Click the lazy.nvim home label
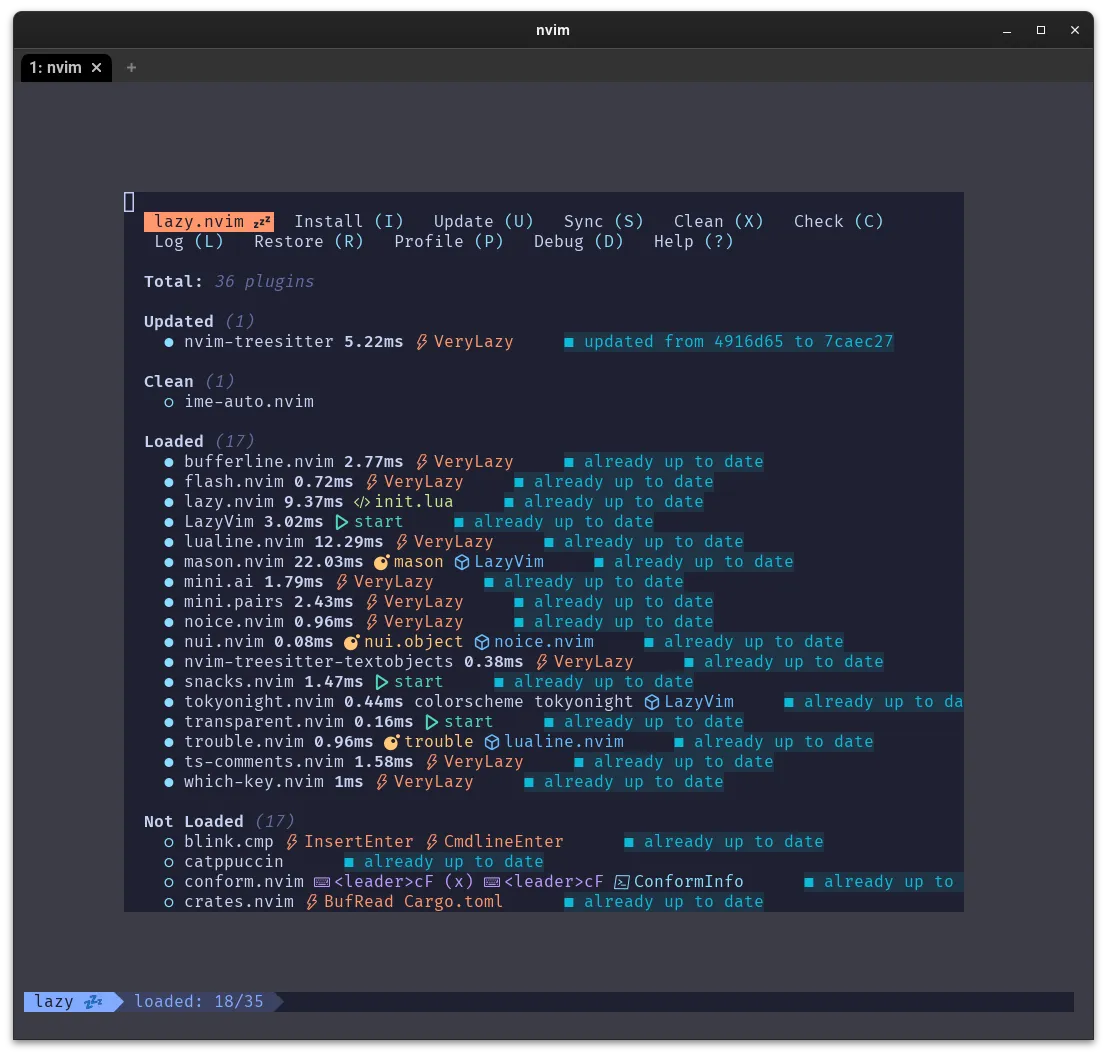The image size is (1107, 1056). 209,222
